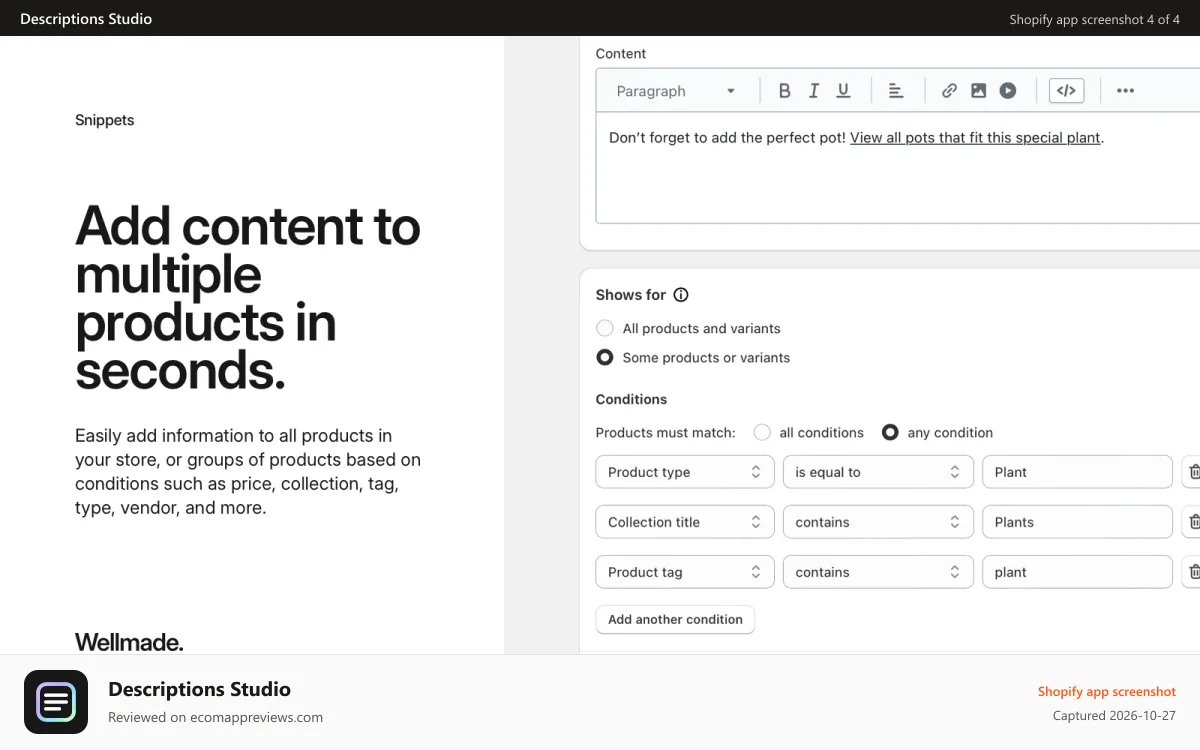Click the info icon beside Shows for

[x=681, y=295]
